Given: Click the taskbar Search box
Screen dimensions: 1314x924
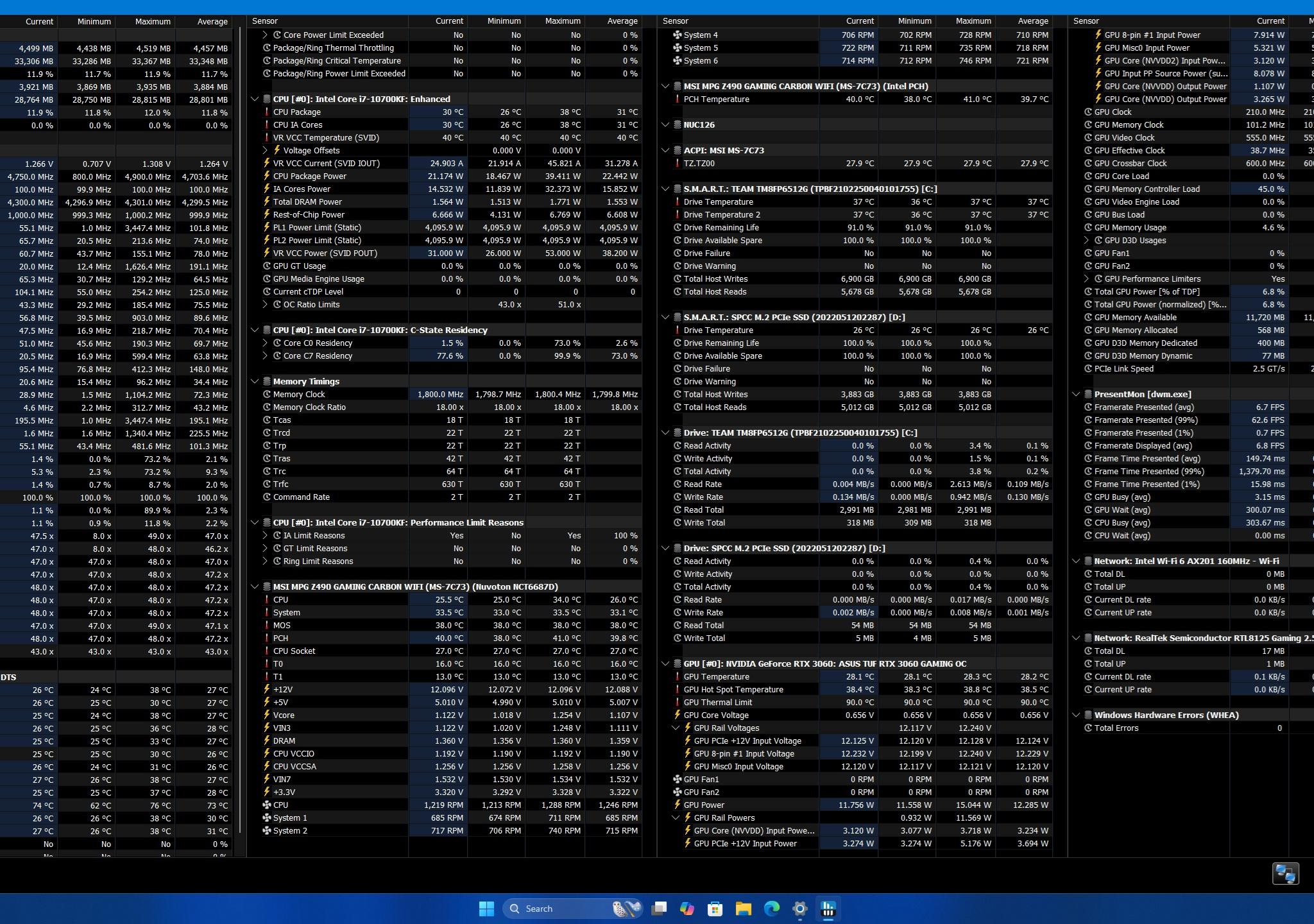Looking at the screenshot, I should [x=572, y=908].
